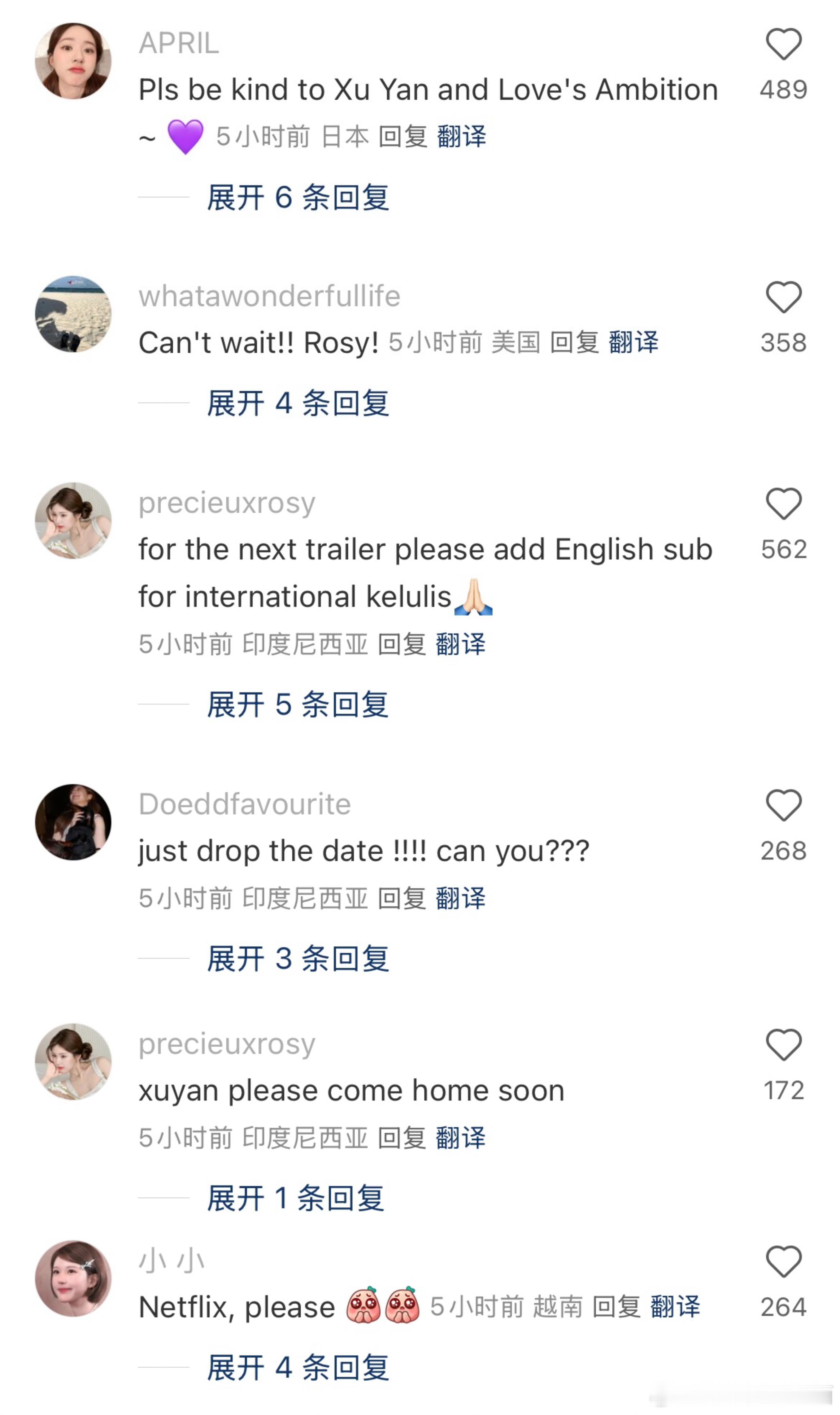Open Doeddfavourite username profile
Viewport: 840px width, 1415px height.
(245, 804)
